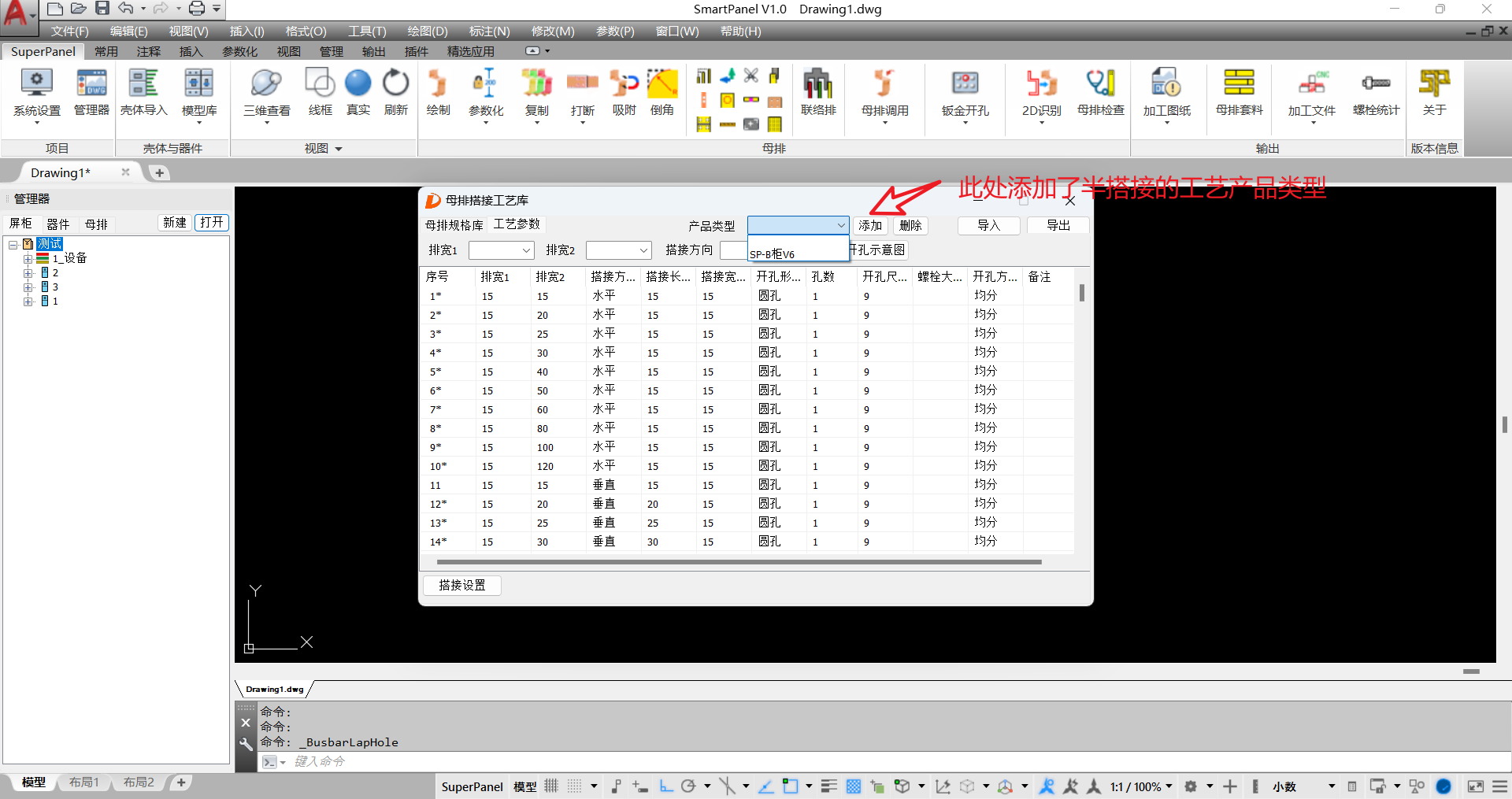Open the 三维查看 3D view tool
This screenshot has width=1512, height=799.
266,94
